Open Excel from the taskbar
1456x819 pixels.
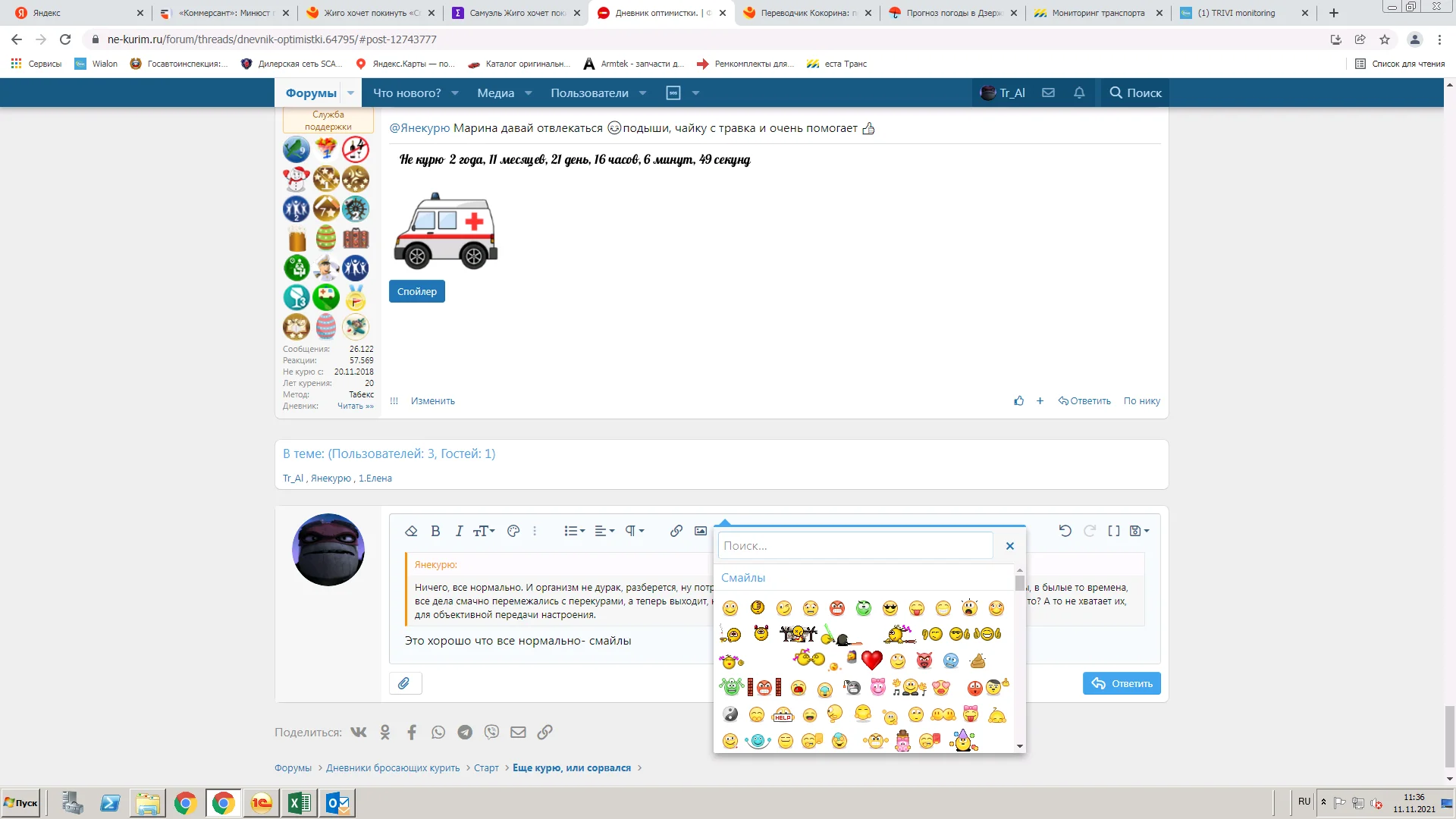(299, 803)
